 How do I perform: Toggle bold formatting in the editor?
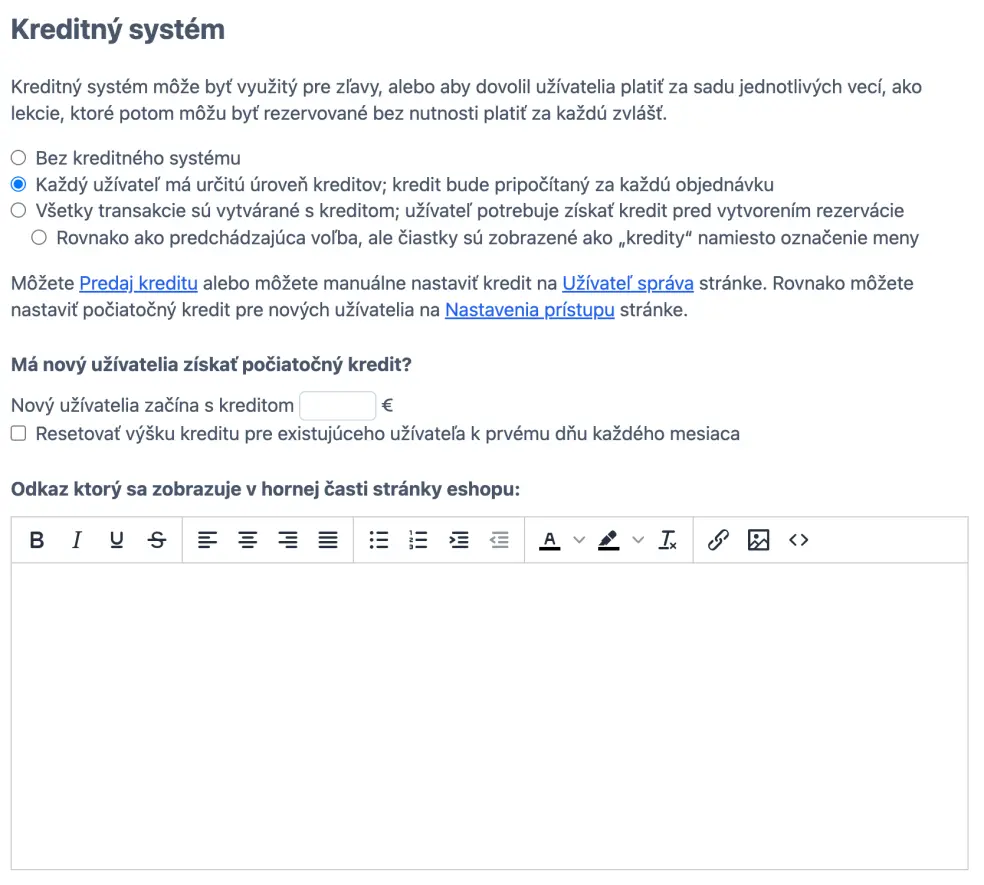[x=37, y=541]
